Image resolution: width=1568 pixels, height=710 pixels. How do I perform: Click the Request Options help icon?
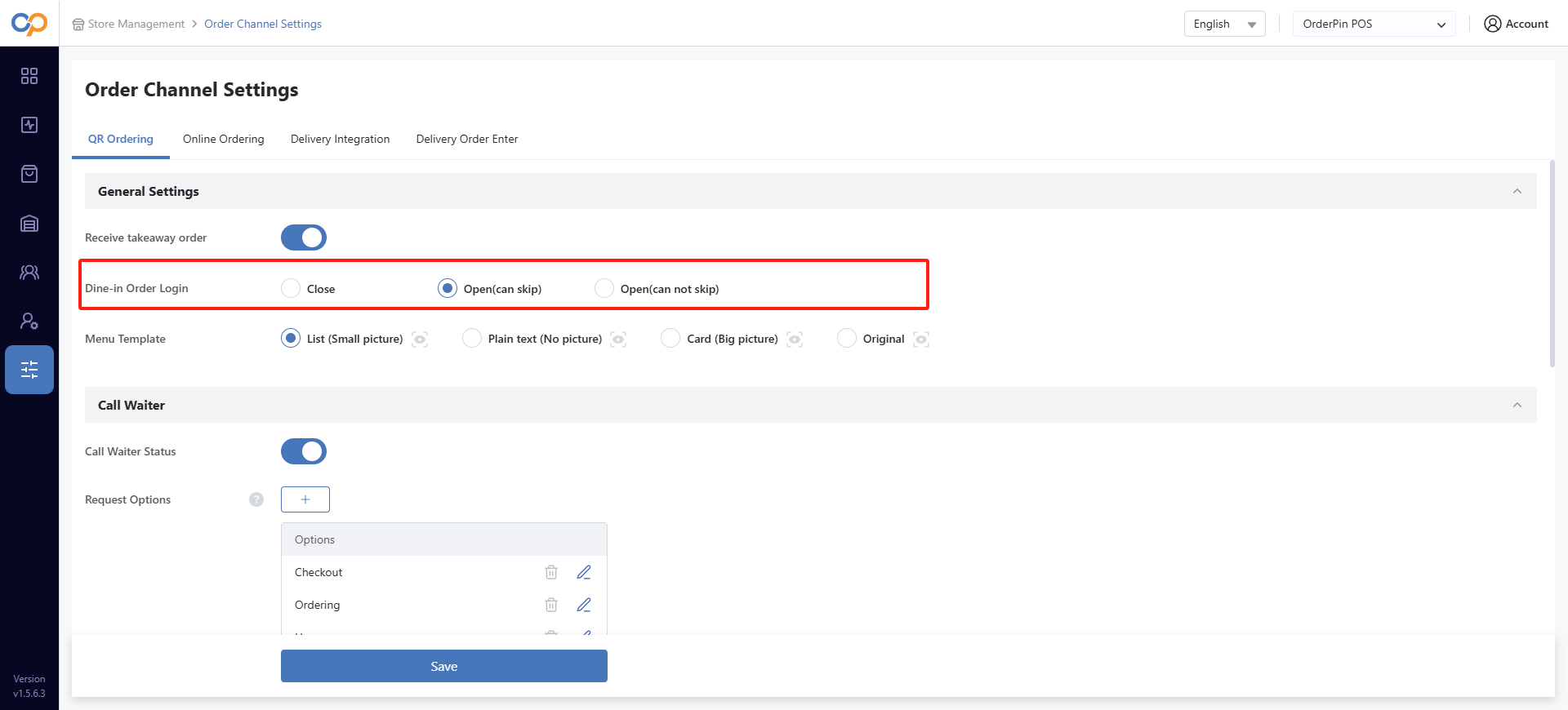point(256,499)
